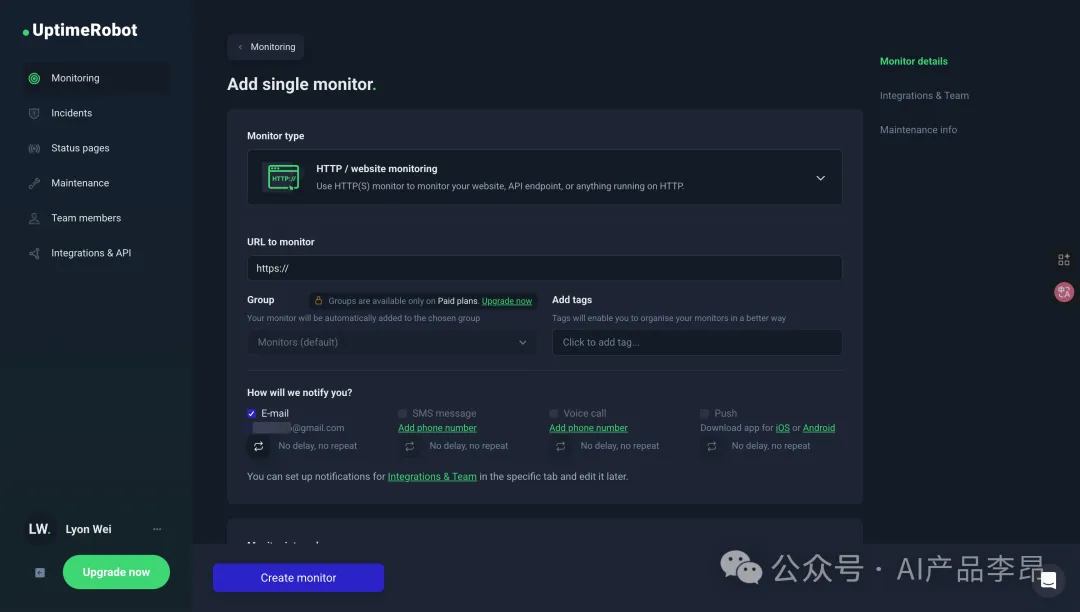Viewport: 1080px width, 612px height.
Task: Click the Incidents shield icon
Action: [x=34, y=113]
